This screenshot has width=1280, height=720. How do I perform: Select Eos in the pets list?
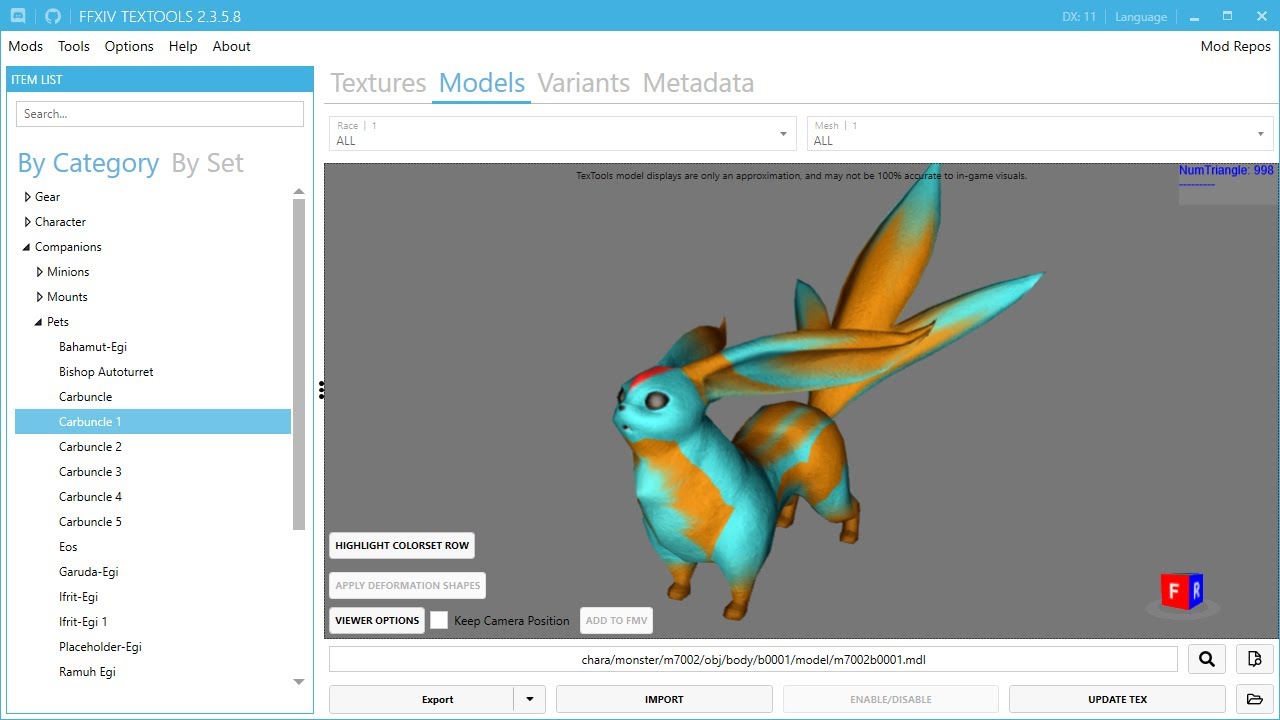pos(68,547)
